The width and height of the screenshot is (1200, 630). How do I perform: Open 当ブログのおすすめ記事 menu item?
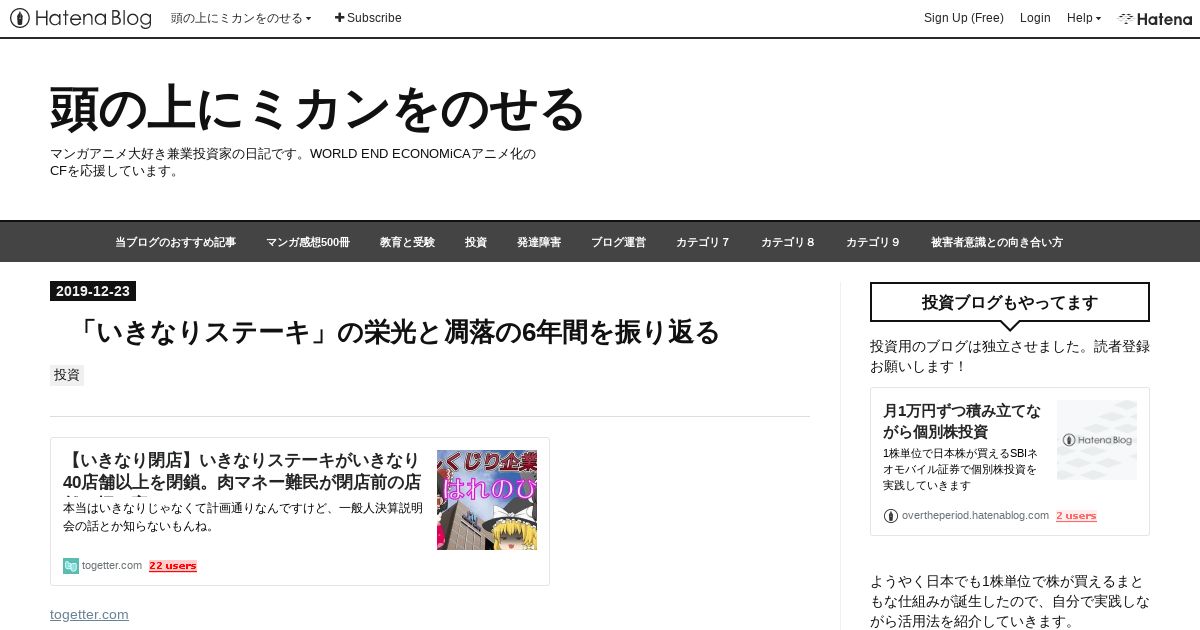point(175,242)
